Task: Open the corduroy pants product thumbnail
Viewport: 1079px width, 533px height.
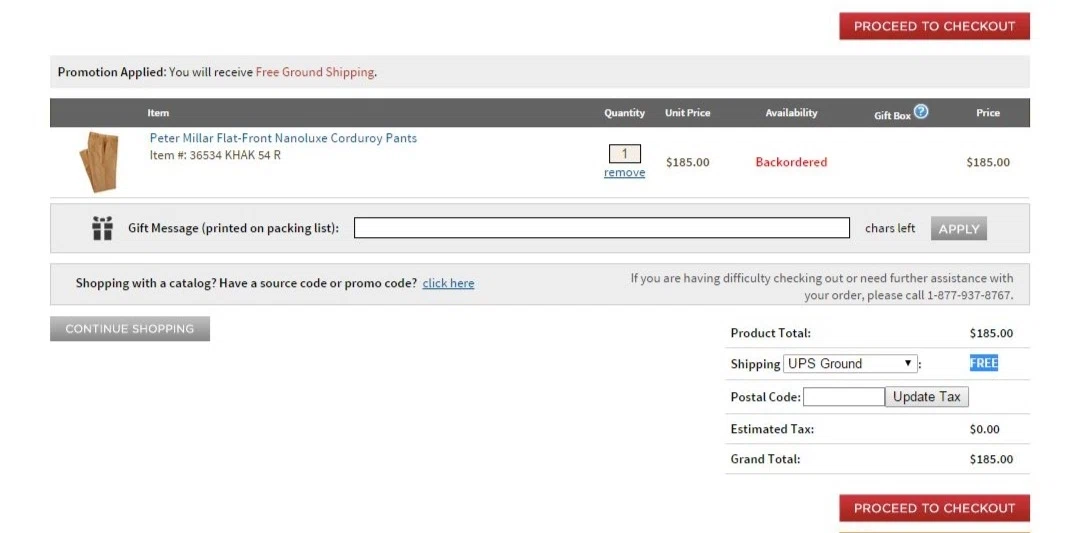Action: (x=99, y=162)
